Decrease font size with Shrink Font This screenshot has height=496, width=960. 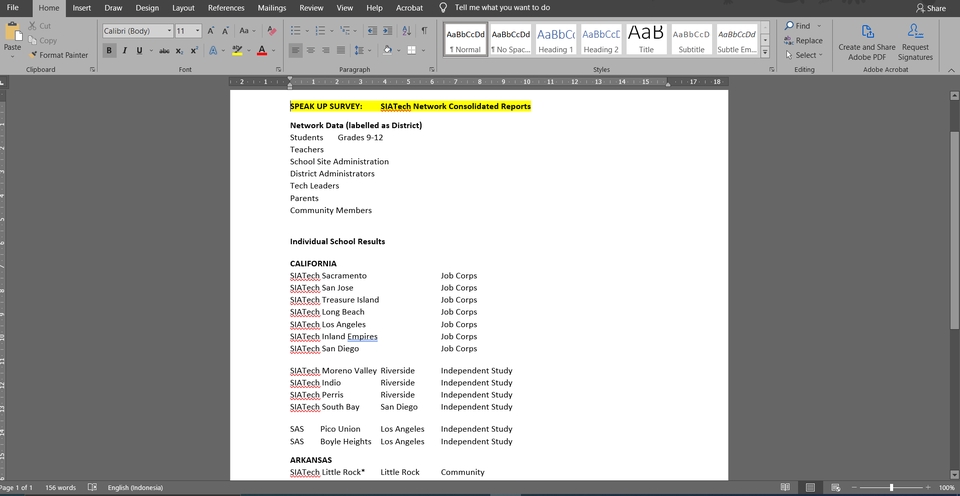point(225,31)
